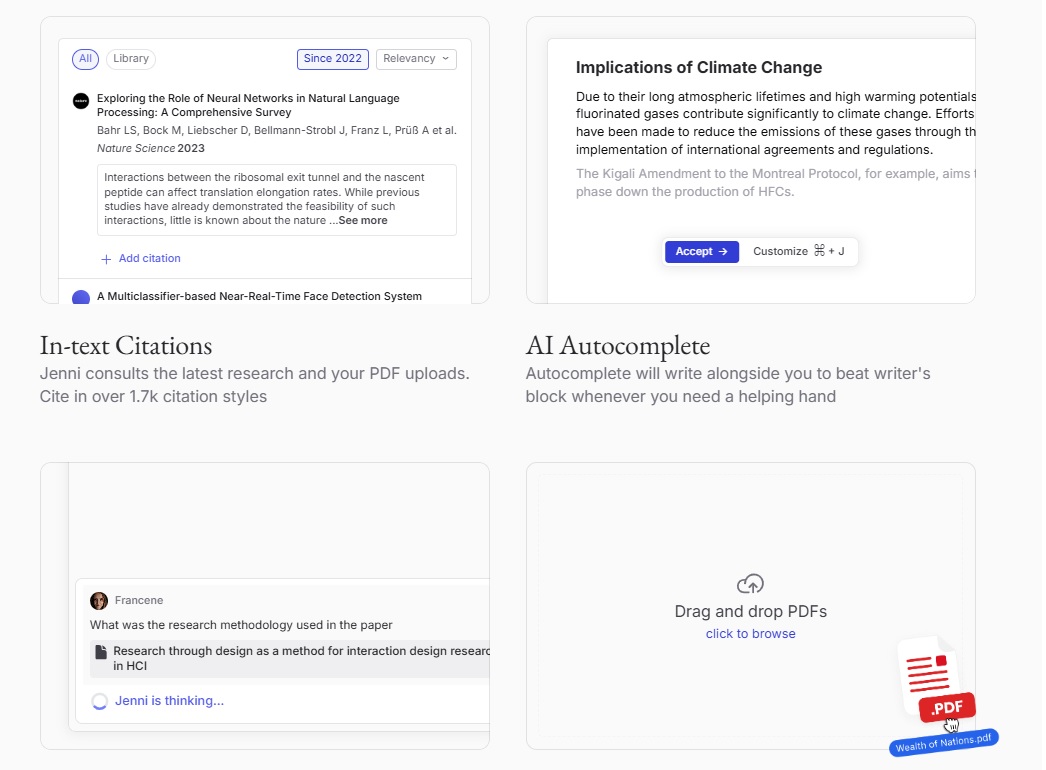Click the plus icon beside Add citation
This screenshot has width=1046, height=770.
pos(106,260)
